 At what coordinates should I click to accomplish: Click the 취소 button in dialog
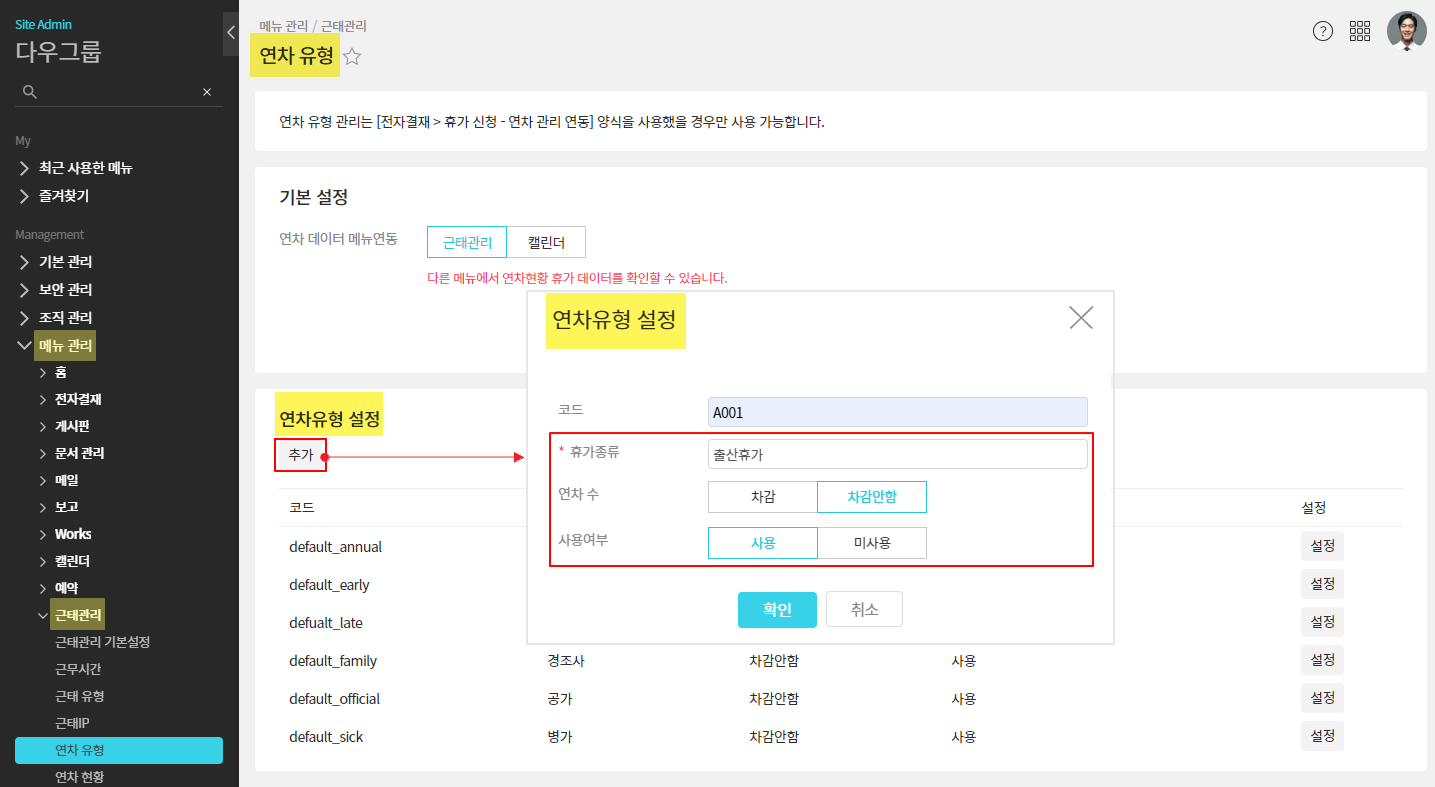864,609
